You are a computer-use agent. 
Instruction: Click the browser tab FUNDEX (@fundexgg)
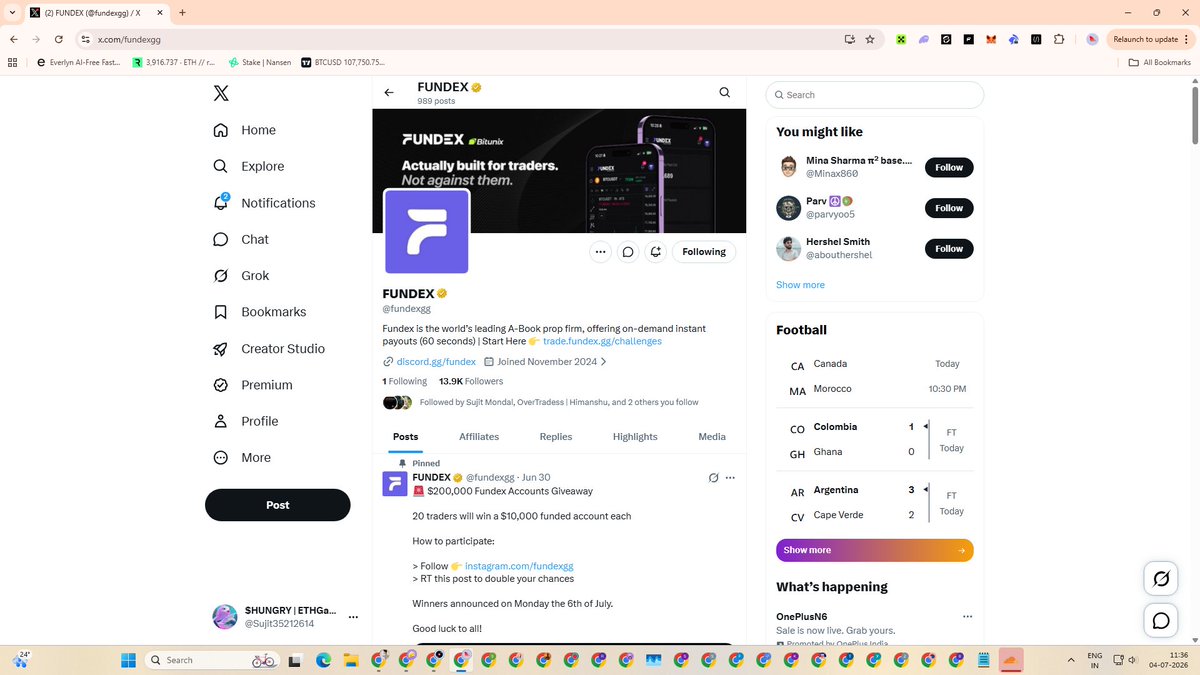click(x=97, y=12)
